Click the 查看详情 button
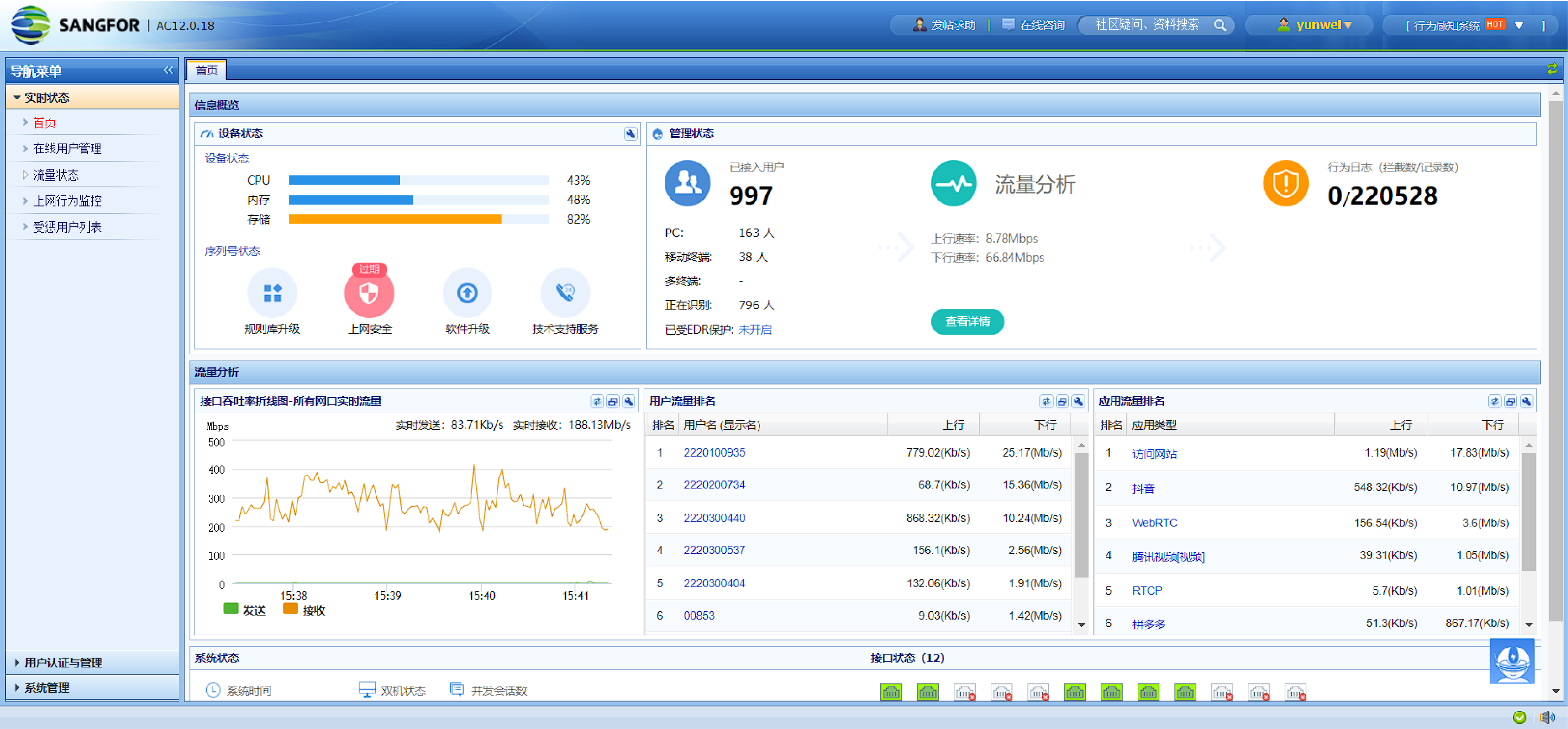 (x=967, y=322)
